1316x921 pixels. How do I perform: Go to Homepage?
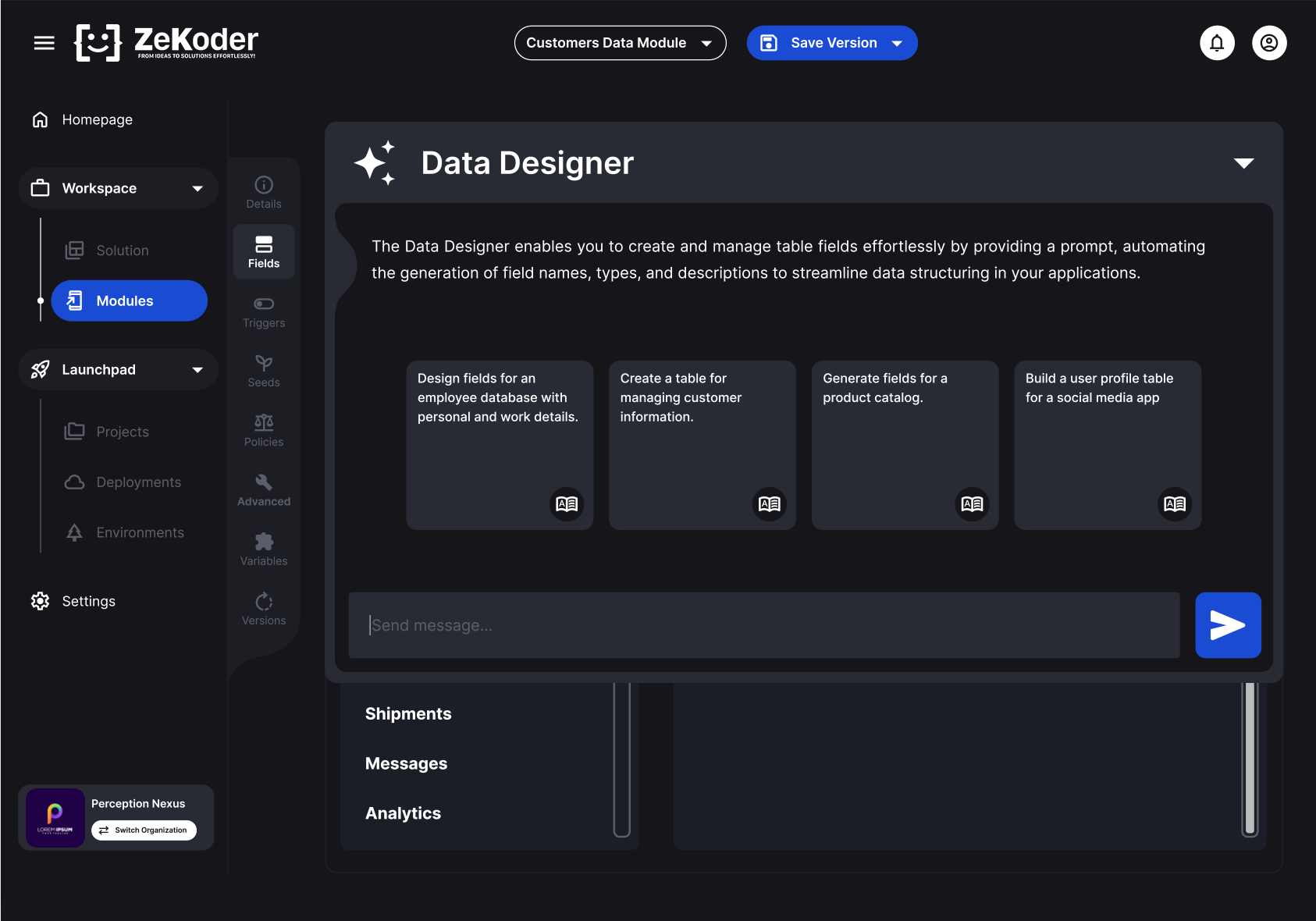point(82,119)
